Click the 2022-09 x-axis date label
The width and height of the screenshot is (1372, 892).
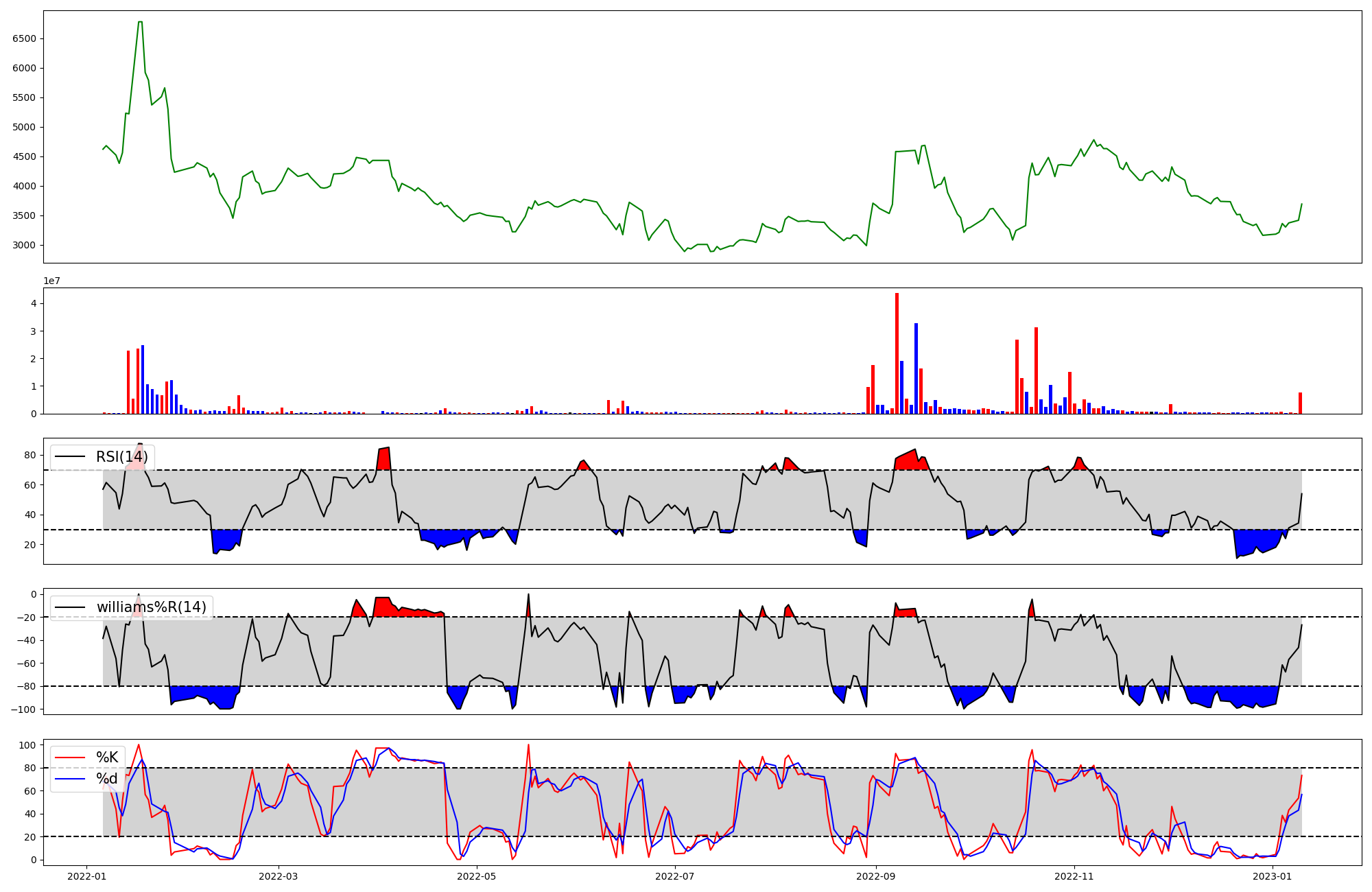876,876
